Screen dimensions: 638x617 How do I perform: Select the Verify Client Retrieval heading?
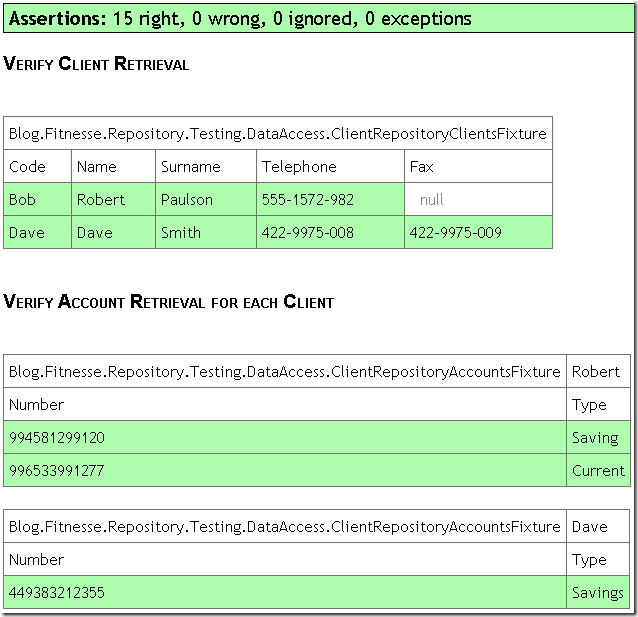point(96,65)
